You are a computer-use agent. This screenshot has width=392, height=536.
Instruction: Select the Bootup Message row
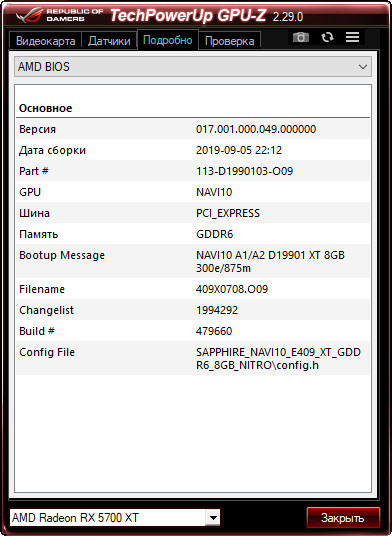point(193,261)
